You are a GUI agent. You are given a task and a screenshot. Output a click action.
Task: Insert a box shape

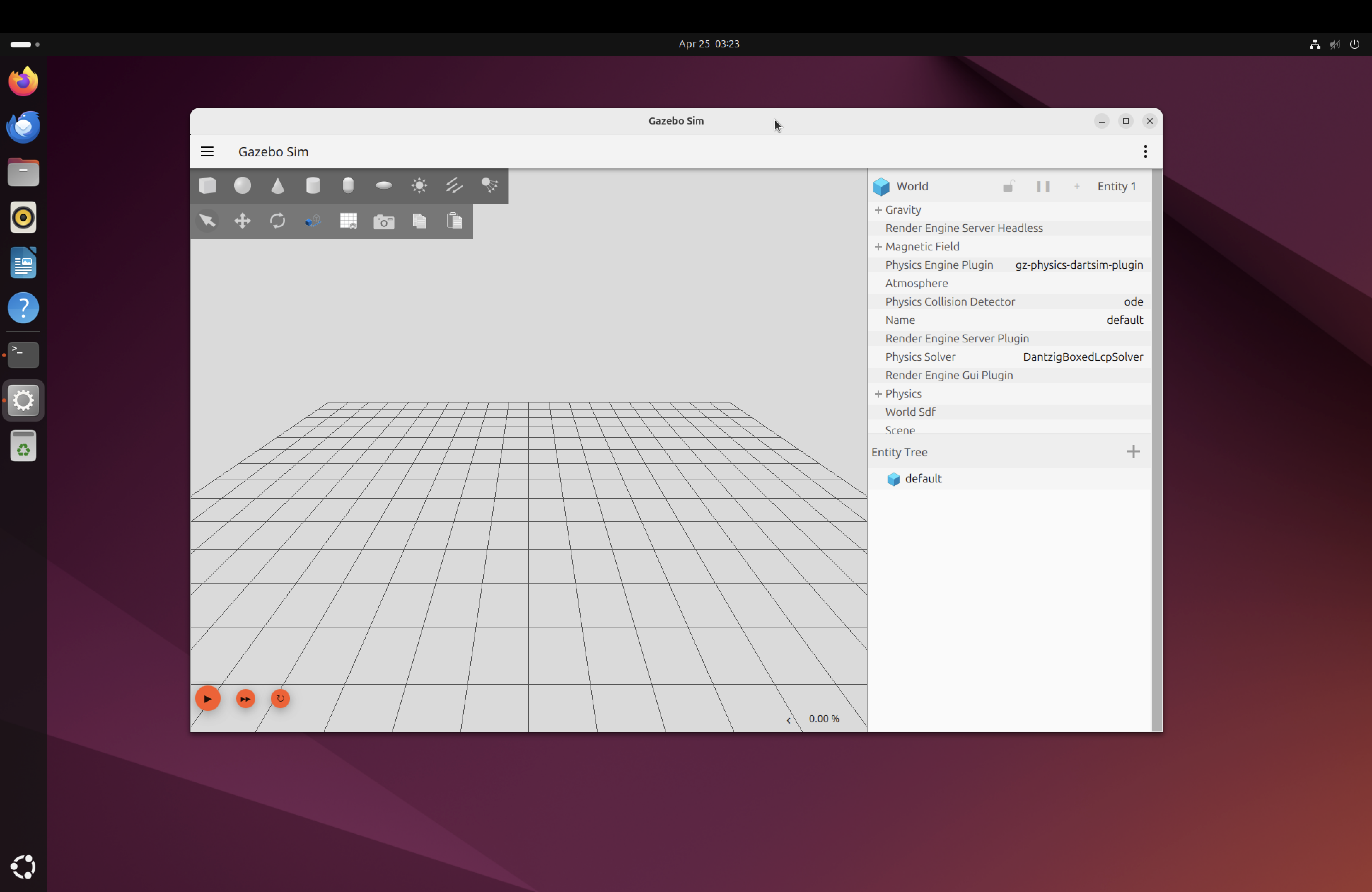(208, 186)
